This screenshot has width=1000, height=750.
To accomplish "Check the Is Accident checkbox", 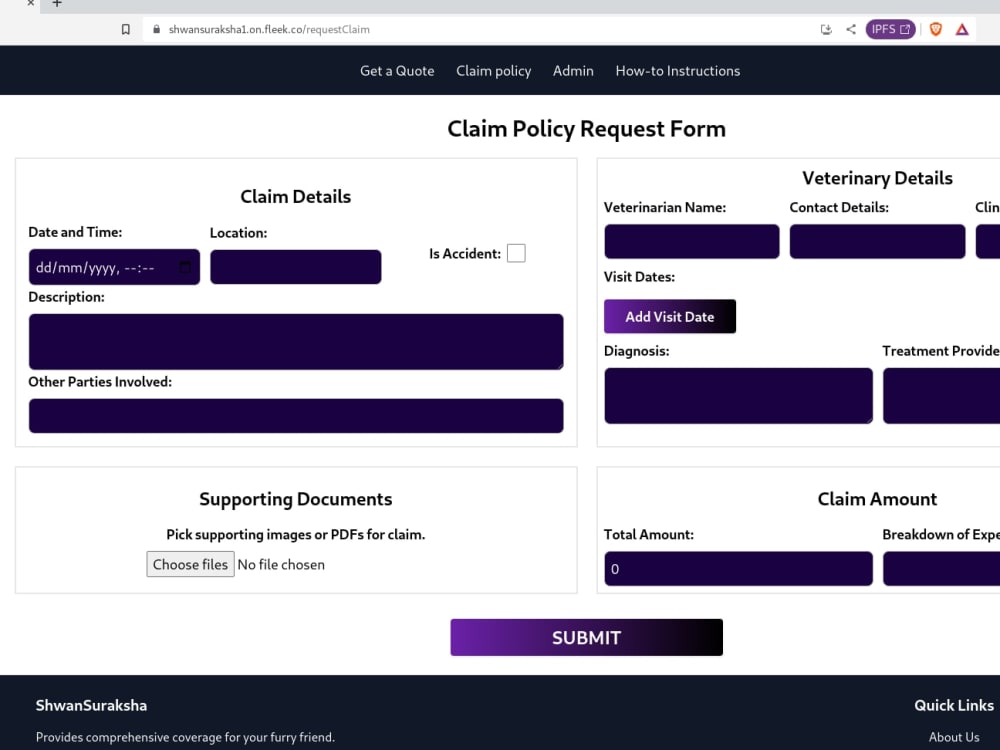I will pos(516,253).
